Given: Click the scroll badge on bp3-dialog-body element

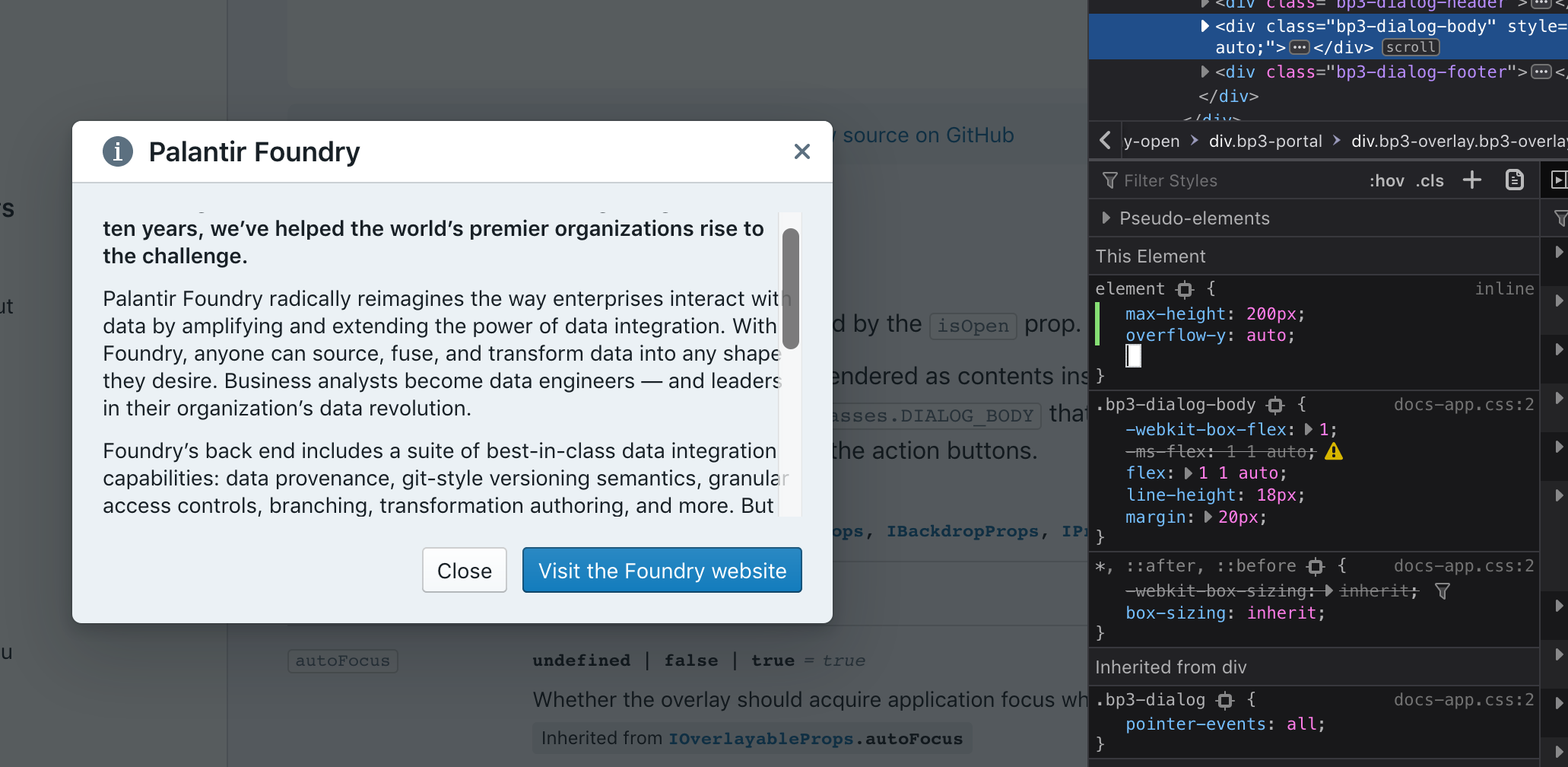Looking at the screenshot, I should pos(1410,46).
